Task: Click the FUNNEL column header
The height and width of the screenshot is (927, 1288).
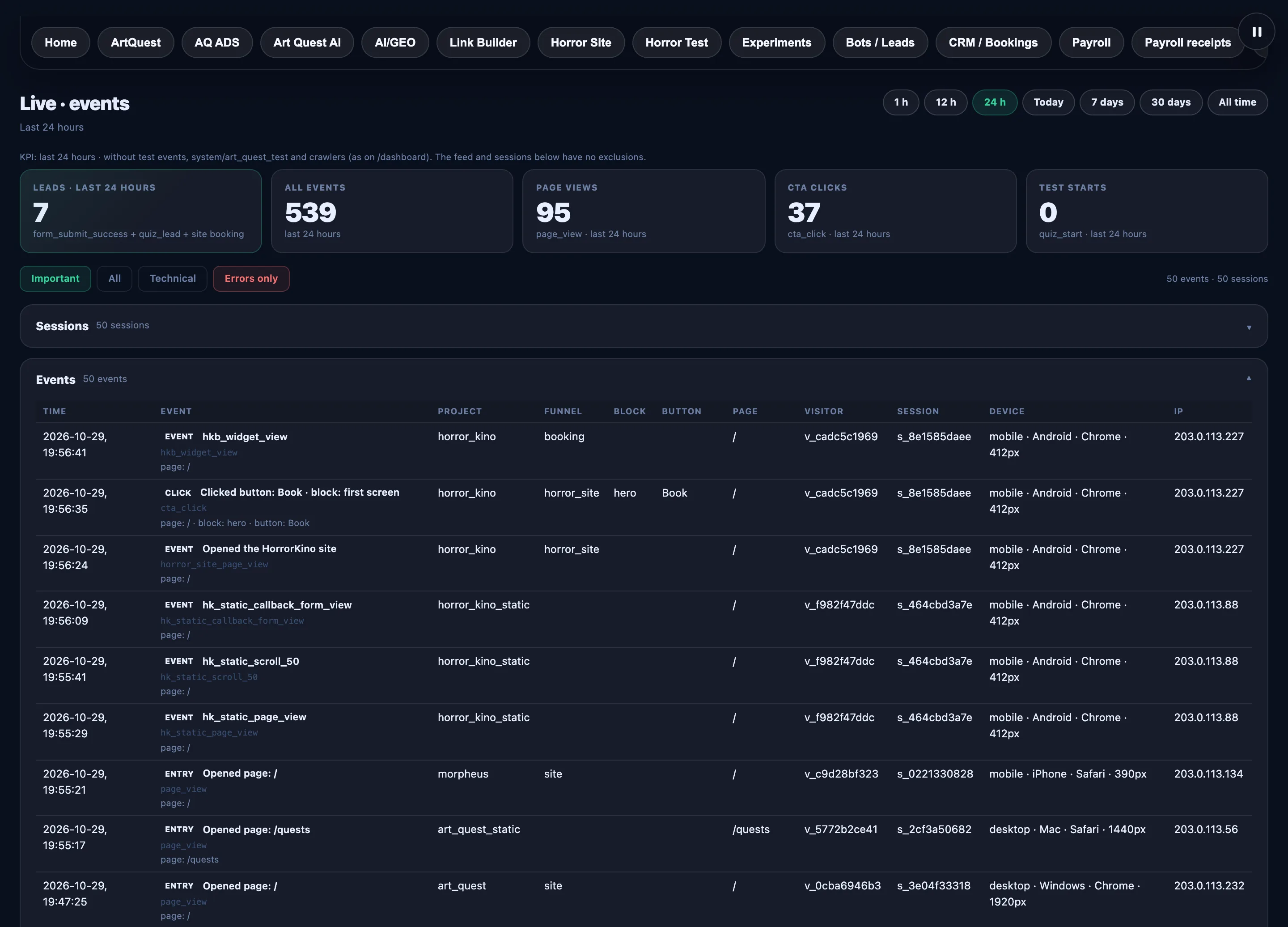Action: 563,411
